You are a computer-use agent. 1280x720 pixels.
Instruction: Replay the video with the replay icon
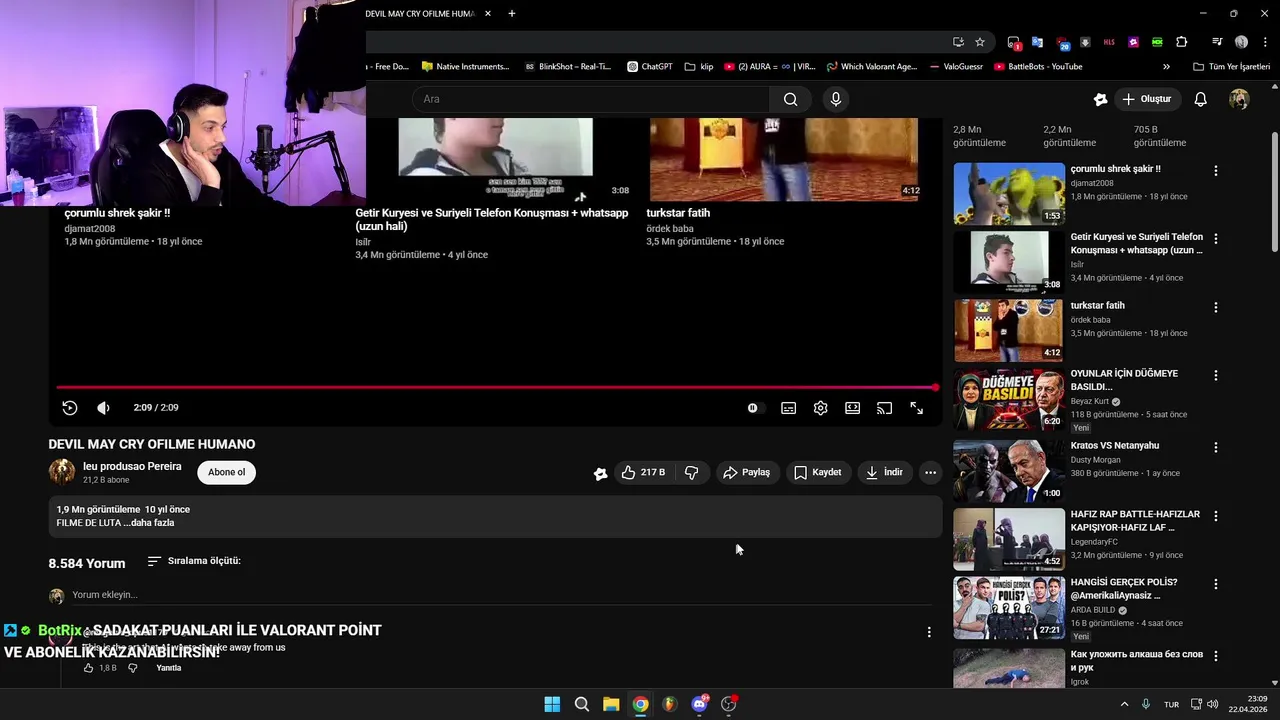(69, 408)
